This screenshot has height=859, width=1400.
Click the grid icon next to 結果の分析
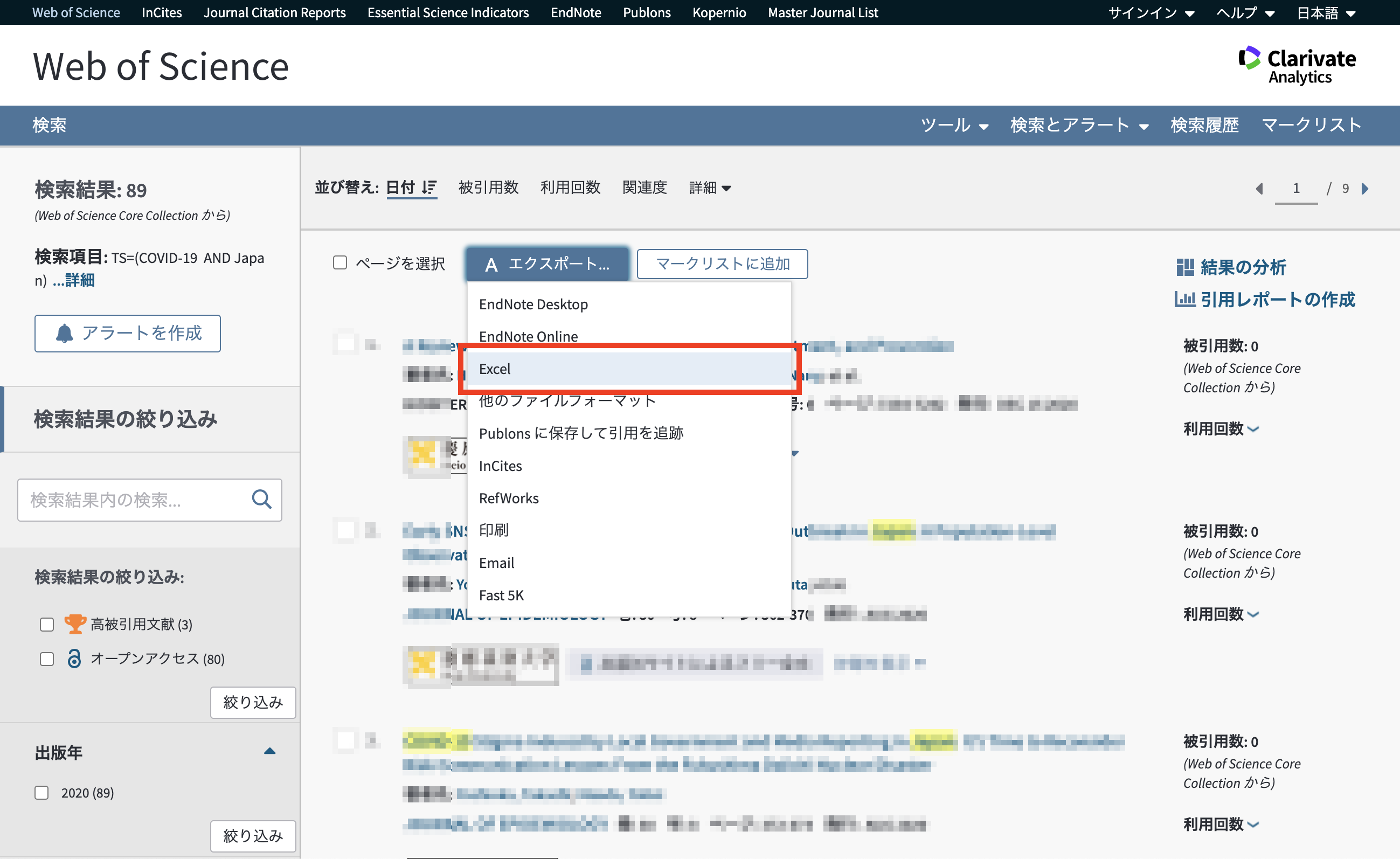tap(1184, 267)
